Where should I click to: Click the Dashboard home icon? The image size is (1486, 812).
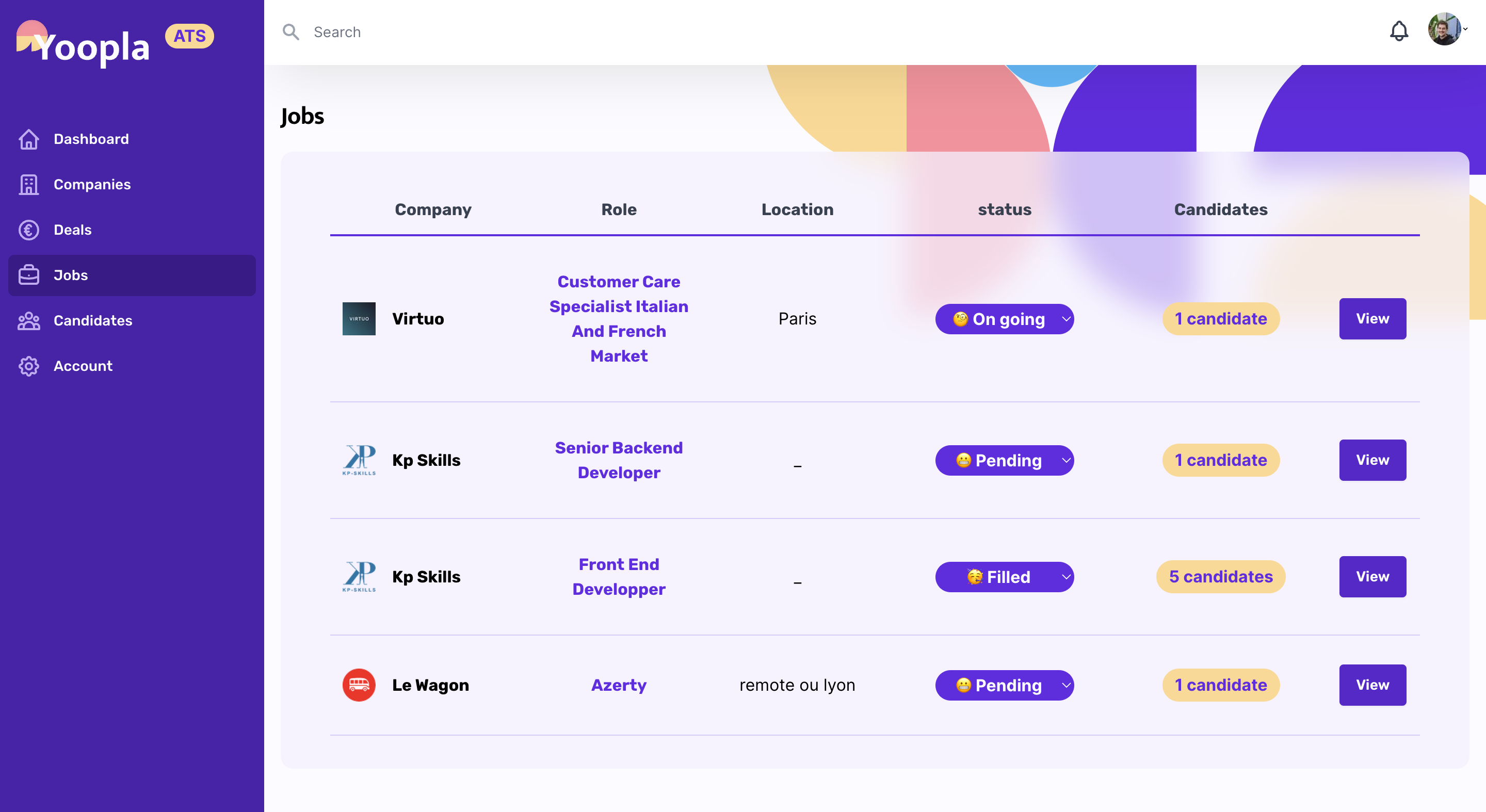click(x=28, y=139)
